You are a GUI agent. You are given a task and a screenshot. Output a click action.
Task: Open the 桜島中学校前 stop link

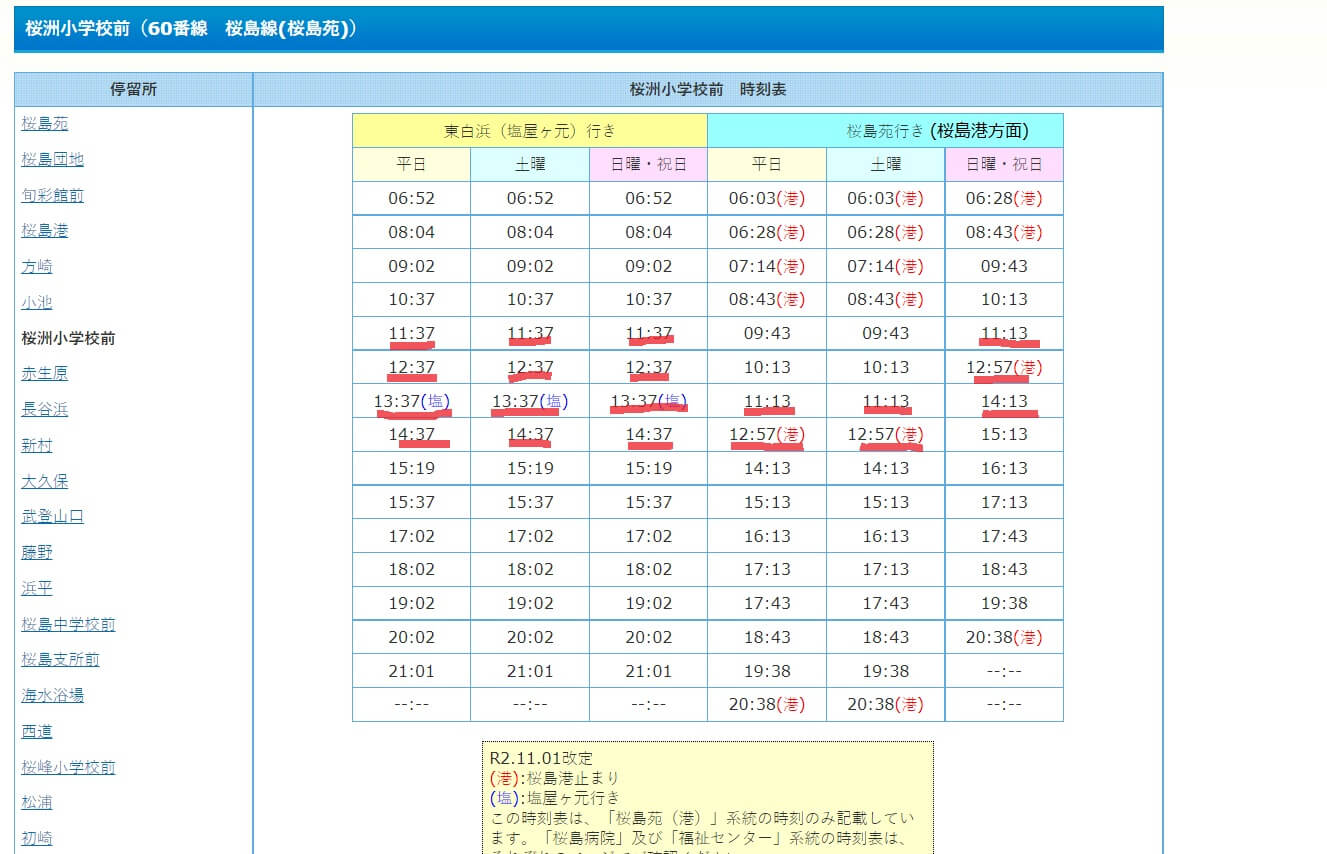tap(68, 625)
